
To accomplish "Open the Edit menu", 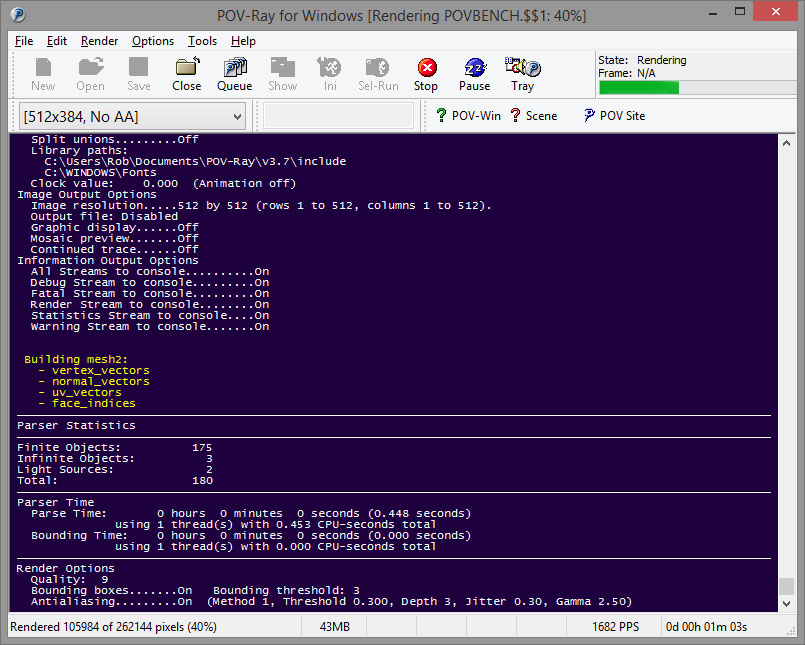I will point(56,41).
